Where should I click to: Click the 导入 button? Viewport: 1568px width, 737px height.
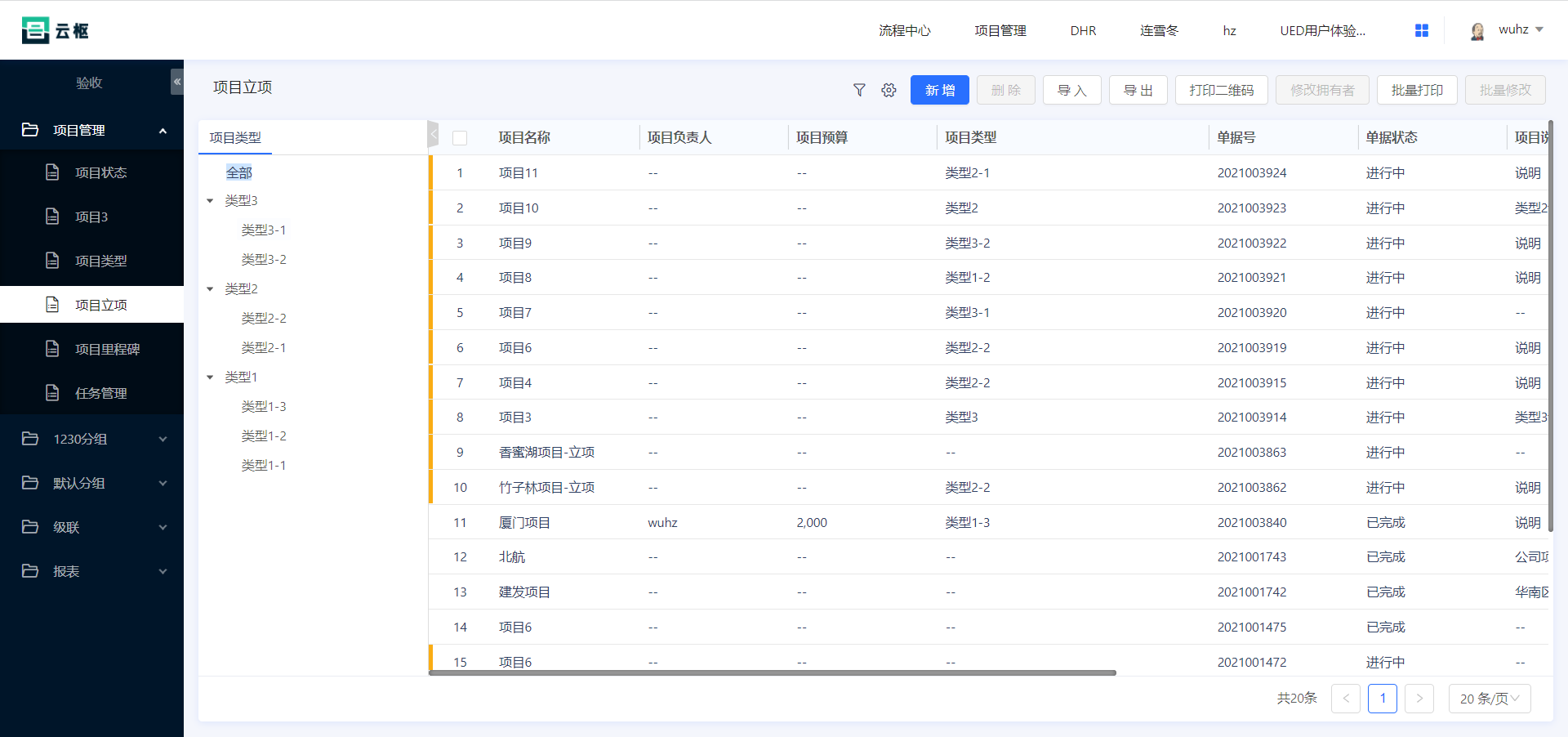tap(1072, 90)
